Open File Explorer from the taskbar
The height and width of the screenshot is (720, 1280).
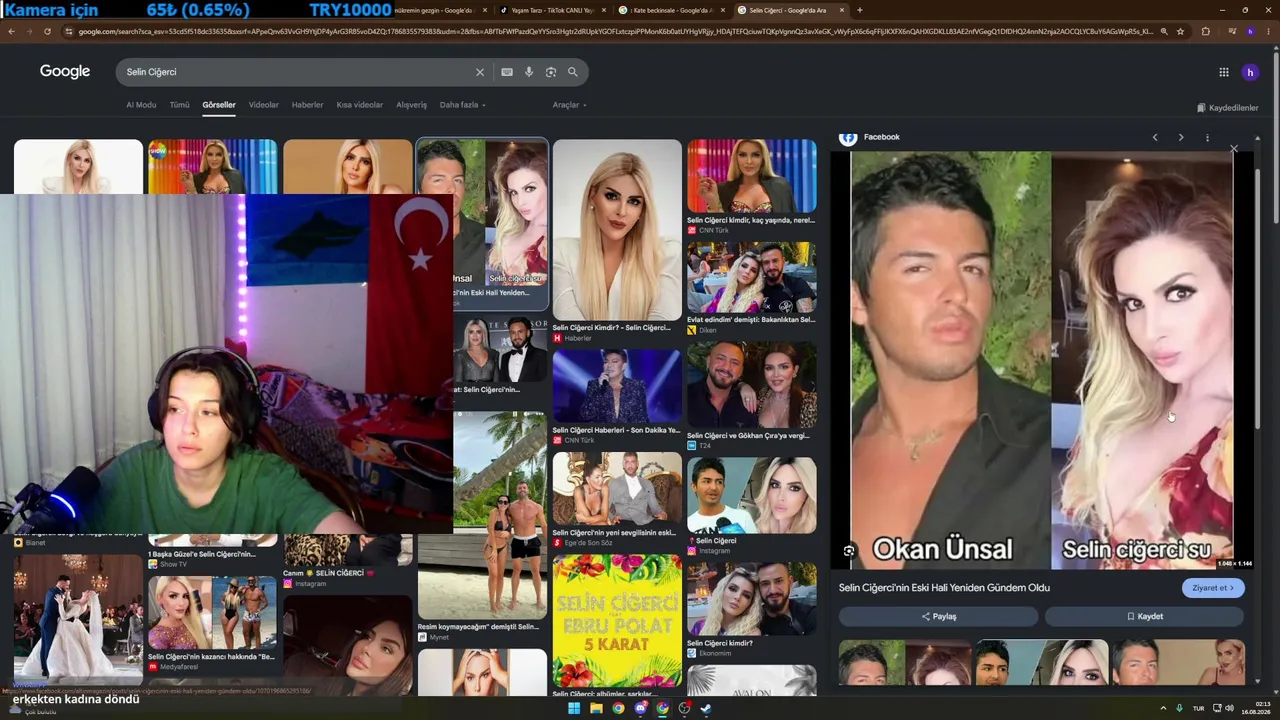[x=596, y=708]
